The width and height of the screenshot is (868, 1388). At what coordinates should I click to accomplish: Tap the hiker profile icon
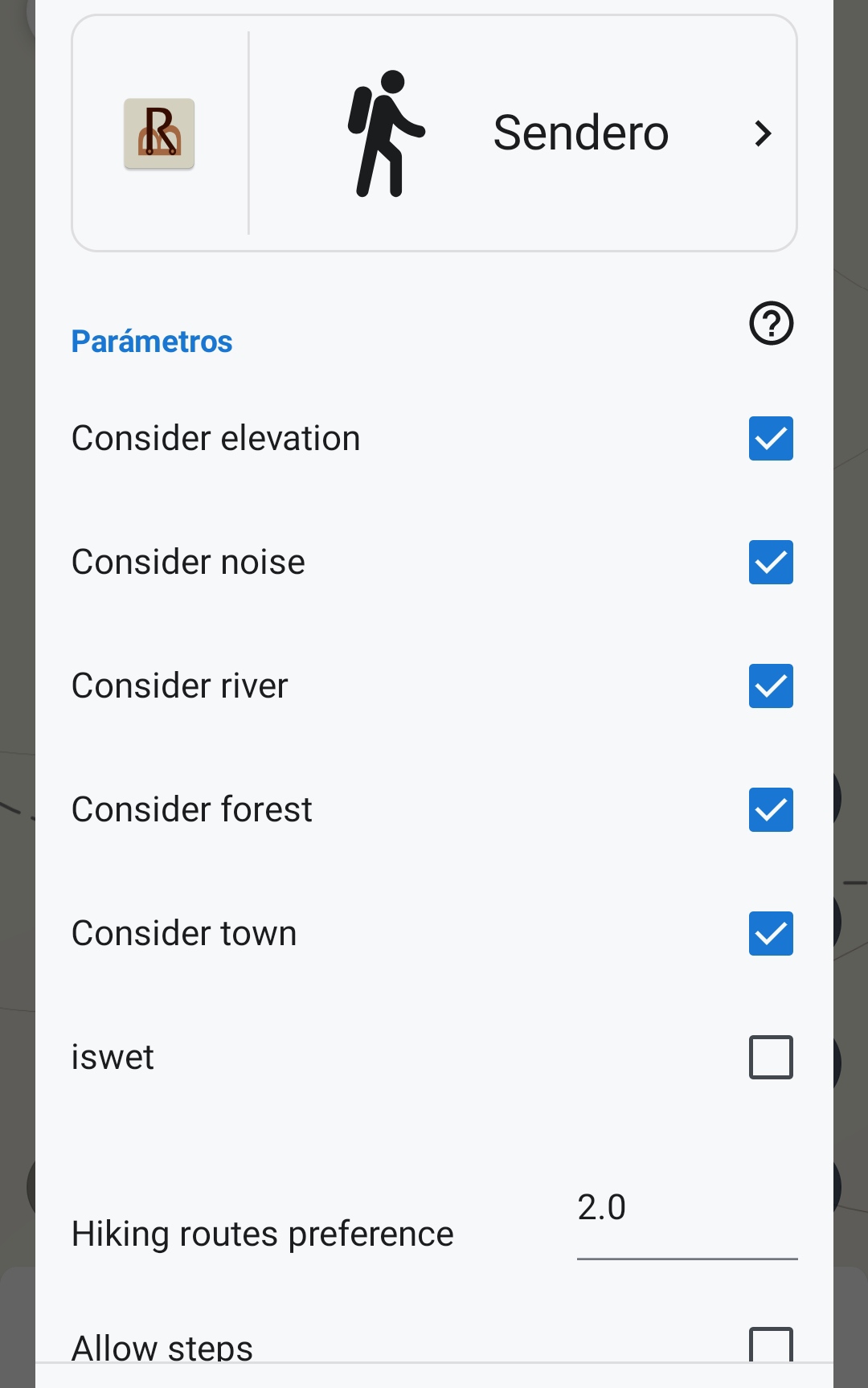tap(385, 133)
